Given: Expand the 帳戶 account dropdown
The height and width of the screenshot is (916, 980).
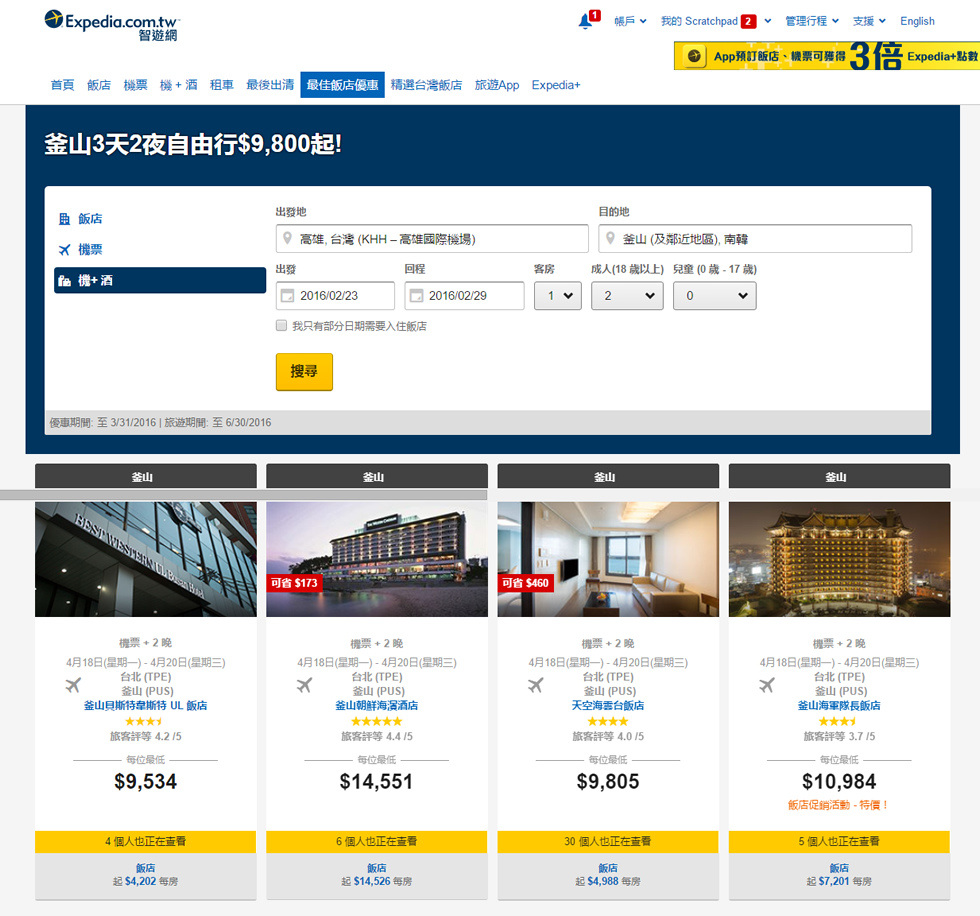Looking at the screenshot, I should pos(630,21).
